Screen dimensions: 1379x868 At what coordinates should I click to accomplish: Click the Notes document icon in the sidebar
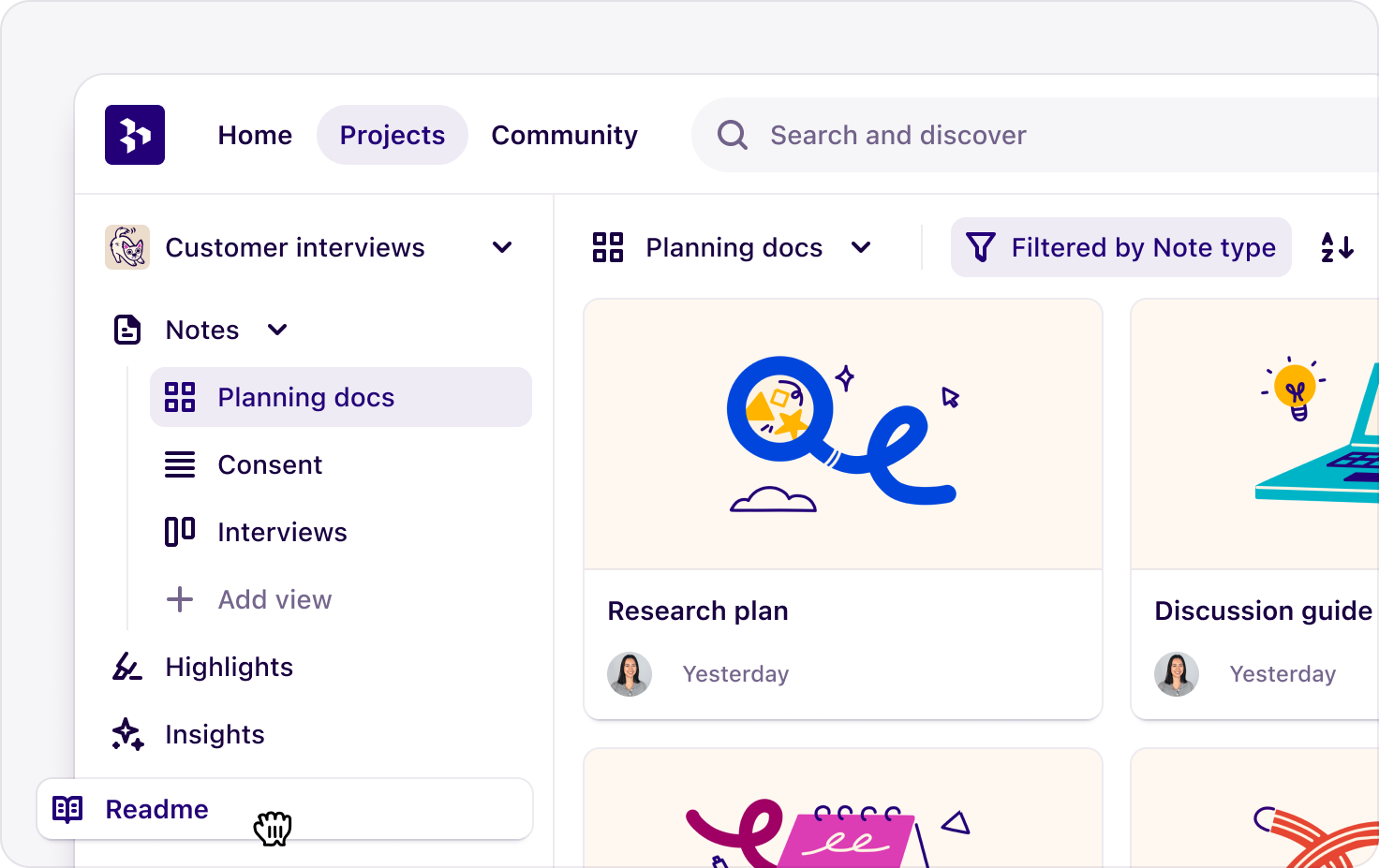pos(126,330)
